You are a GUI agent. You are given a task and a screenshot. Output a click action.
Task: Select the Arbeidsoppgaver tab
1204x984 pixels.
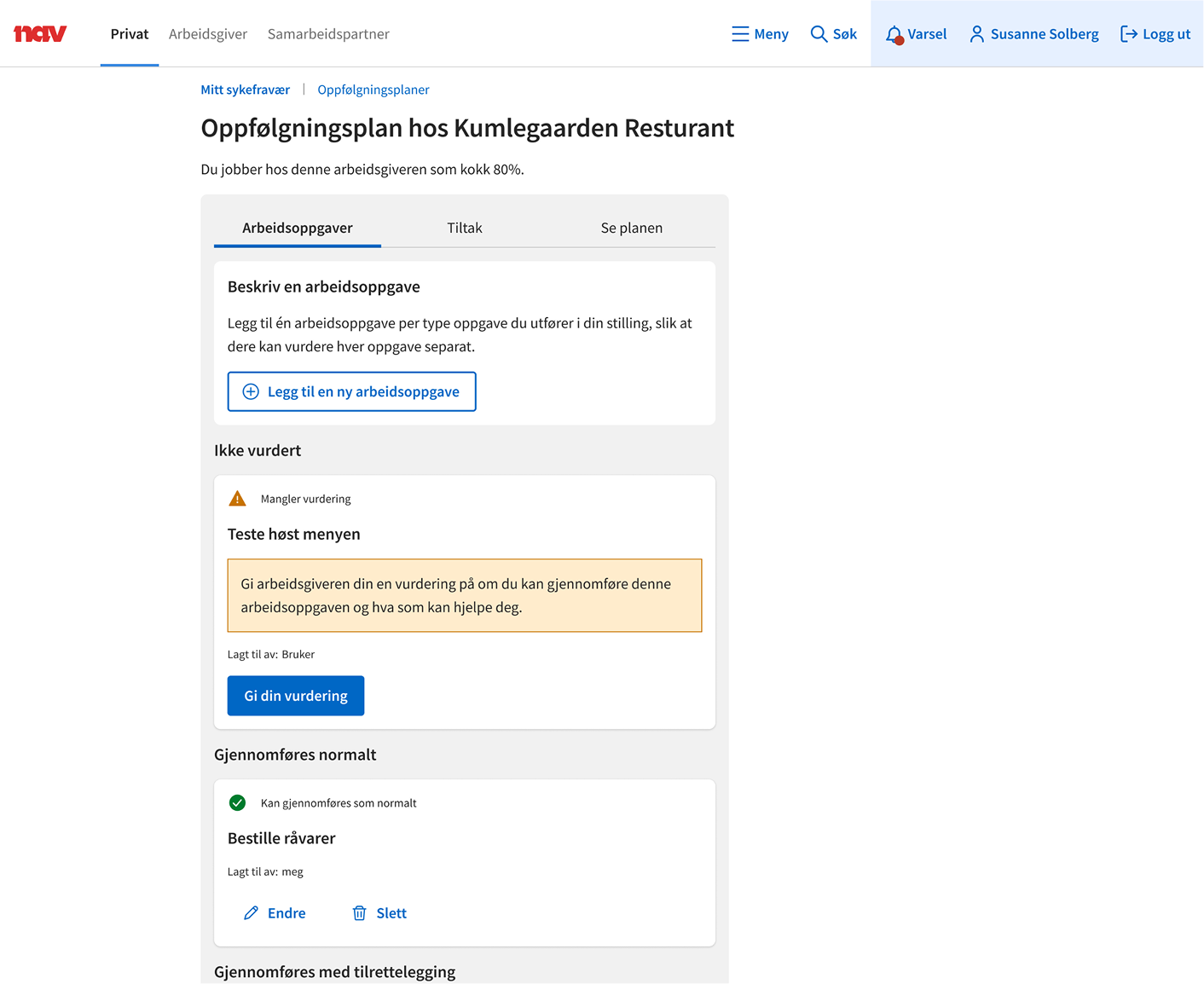[x=298, y=228]
